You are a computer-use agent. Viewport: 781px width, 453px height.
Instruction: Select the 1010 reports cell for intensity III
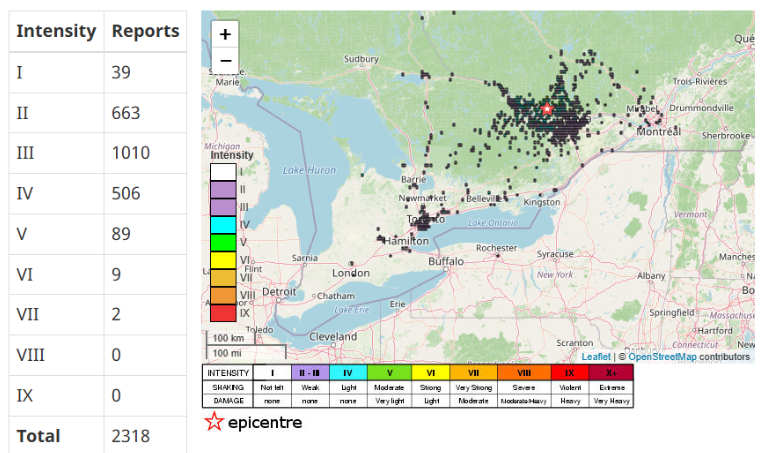pos(131,153)
